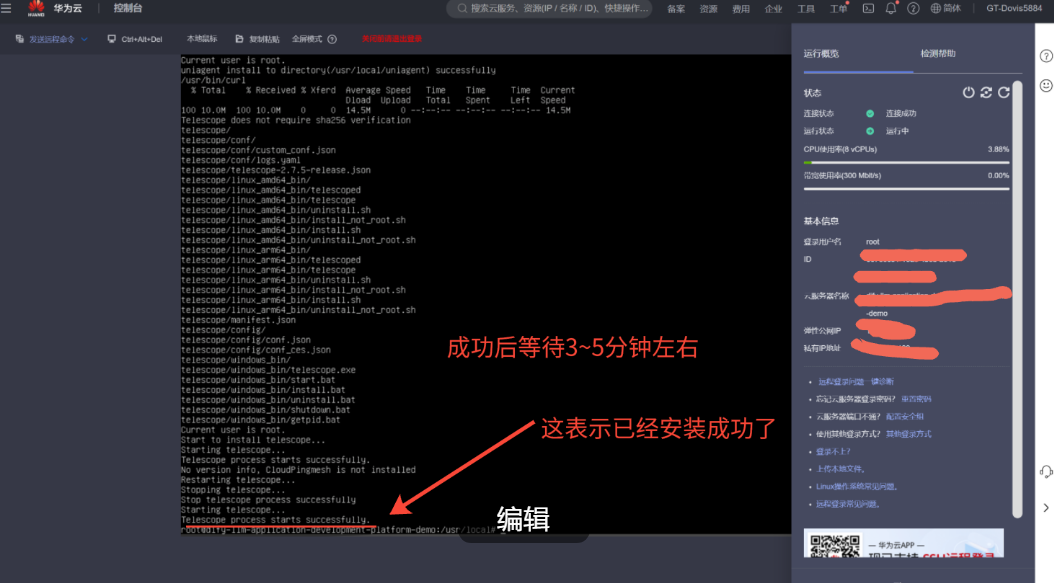Click the restart sync icon in 状态
Viewport: 1054px width, 583px height.
[x=986, y=92]
